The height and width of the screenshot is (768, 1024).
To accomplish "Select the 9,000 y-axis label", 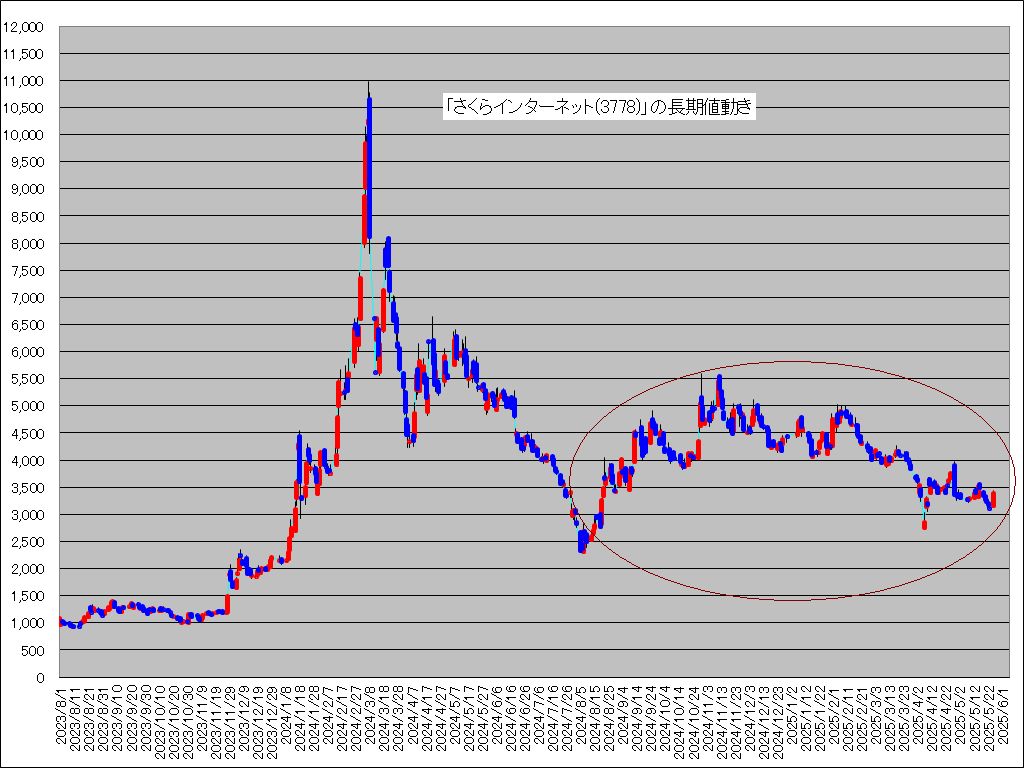I will pos(26,189).
